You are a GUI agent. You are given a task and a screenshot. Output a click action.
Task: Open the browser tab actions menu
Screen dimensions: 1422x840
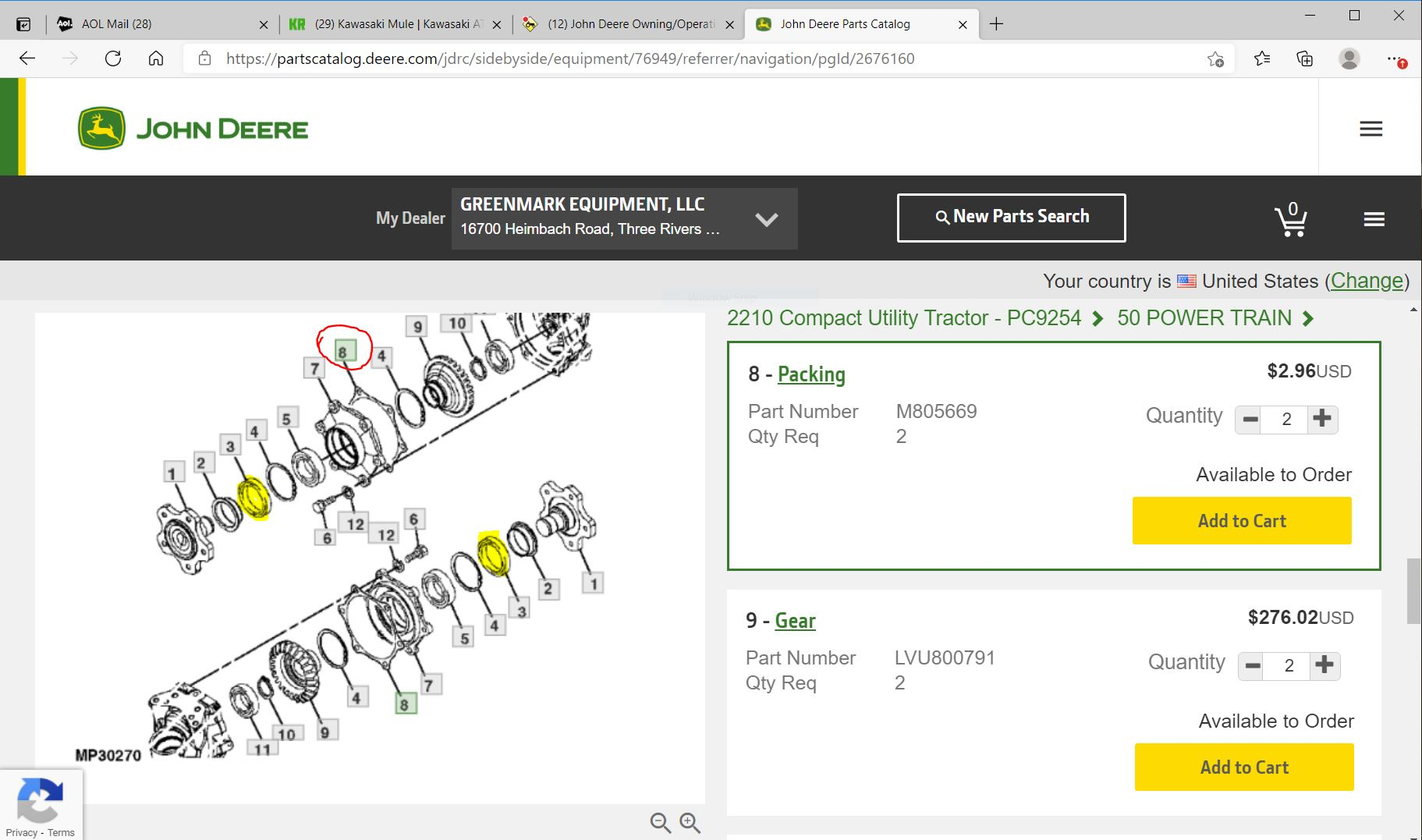point(24,24)
